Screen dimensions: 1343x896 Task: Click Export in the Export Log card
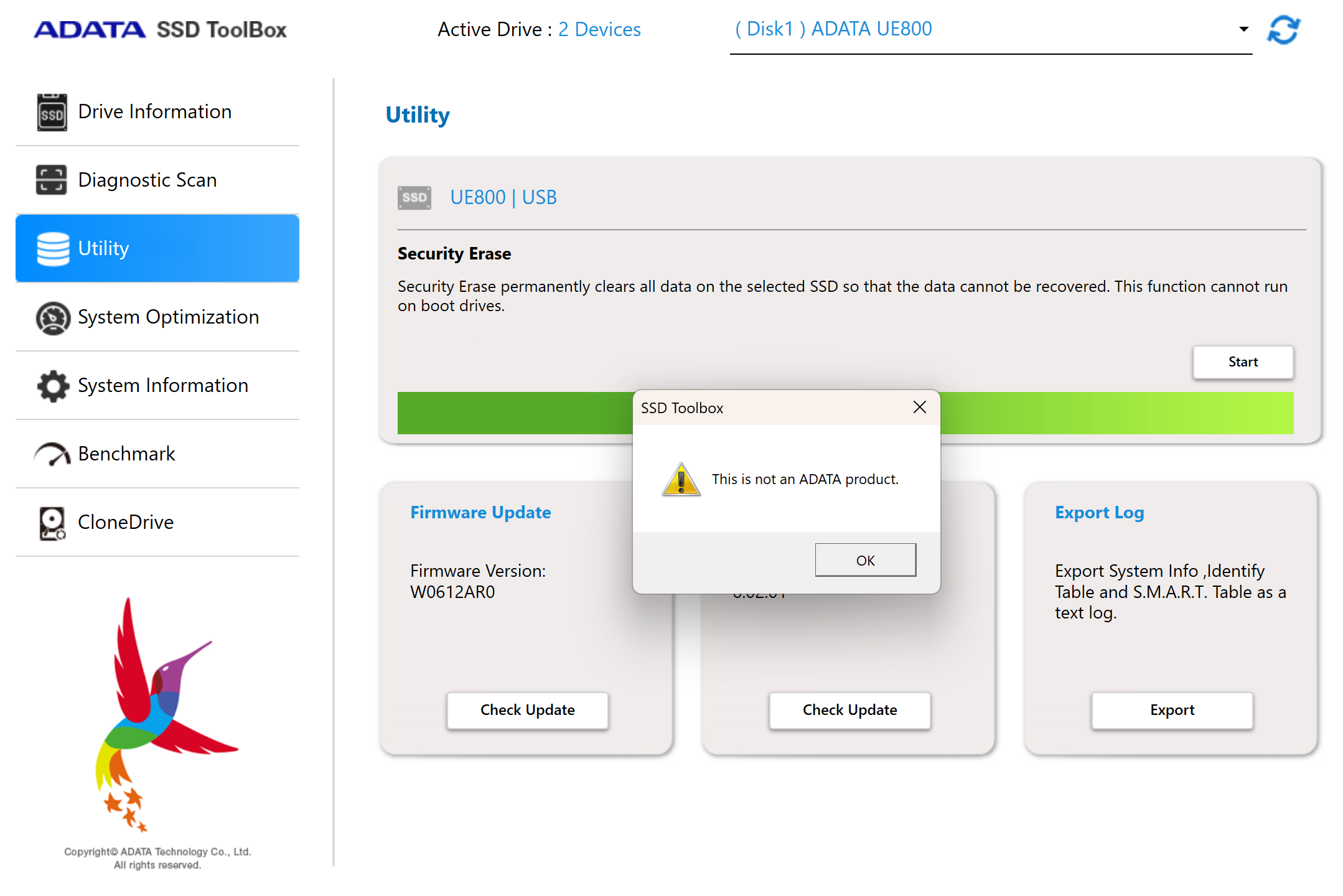[x=1172, y=710]
